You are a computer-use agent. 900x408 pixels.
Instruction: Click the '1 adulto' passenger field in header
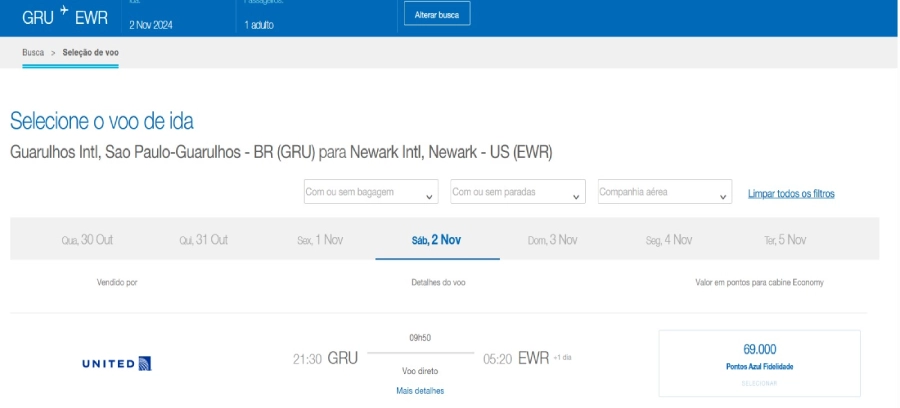click(x=261, y=25)
